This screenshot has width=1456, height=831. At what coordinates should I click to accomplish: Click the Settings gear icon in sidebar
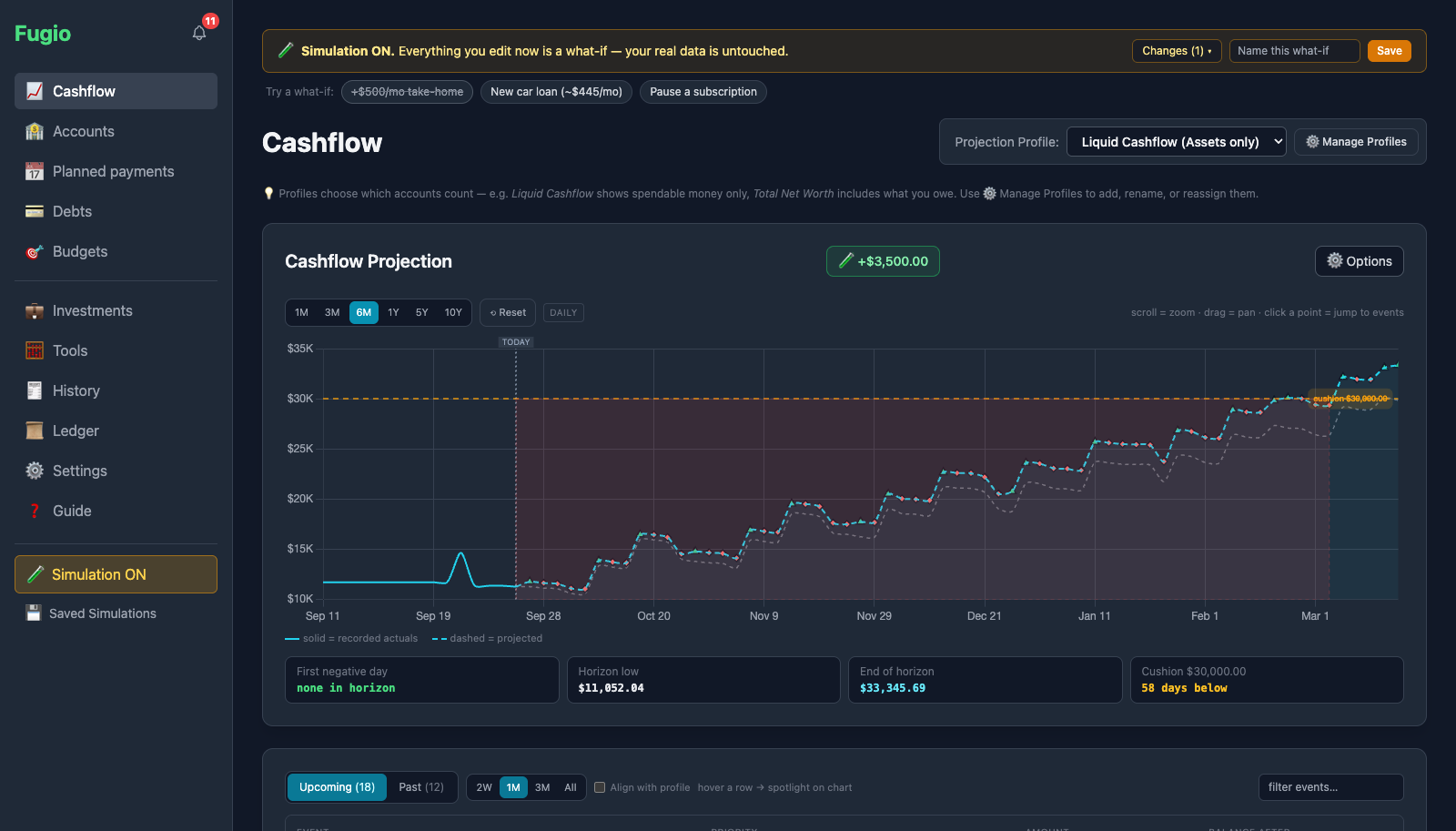click(x=35, y=471)
